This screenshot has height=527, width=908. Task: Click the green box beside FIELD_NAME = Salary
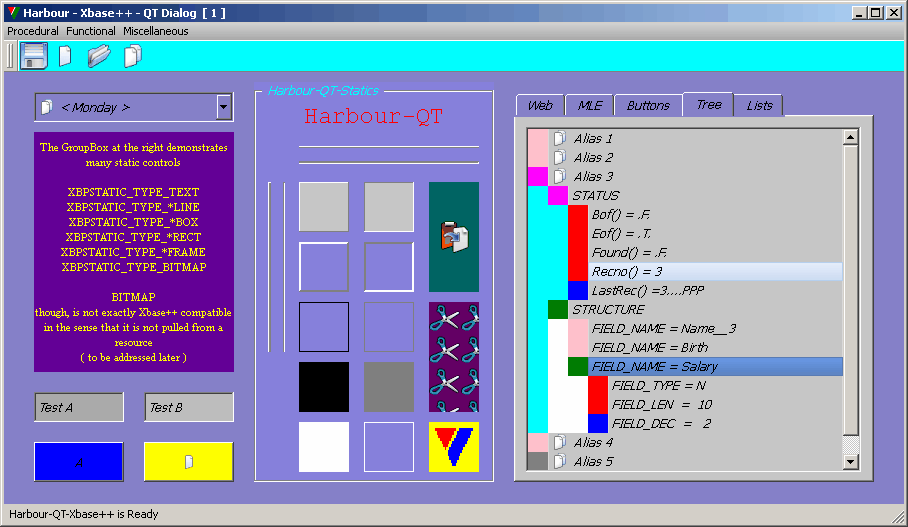pos(577,367)
